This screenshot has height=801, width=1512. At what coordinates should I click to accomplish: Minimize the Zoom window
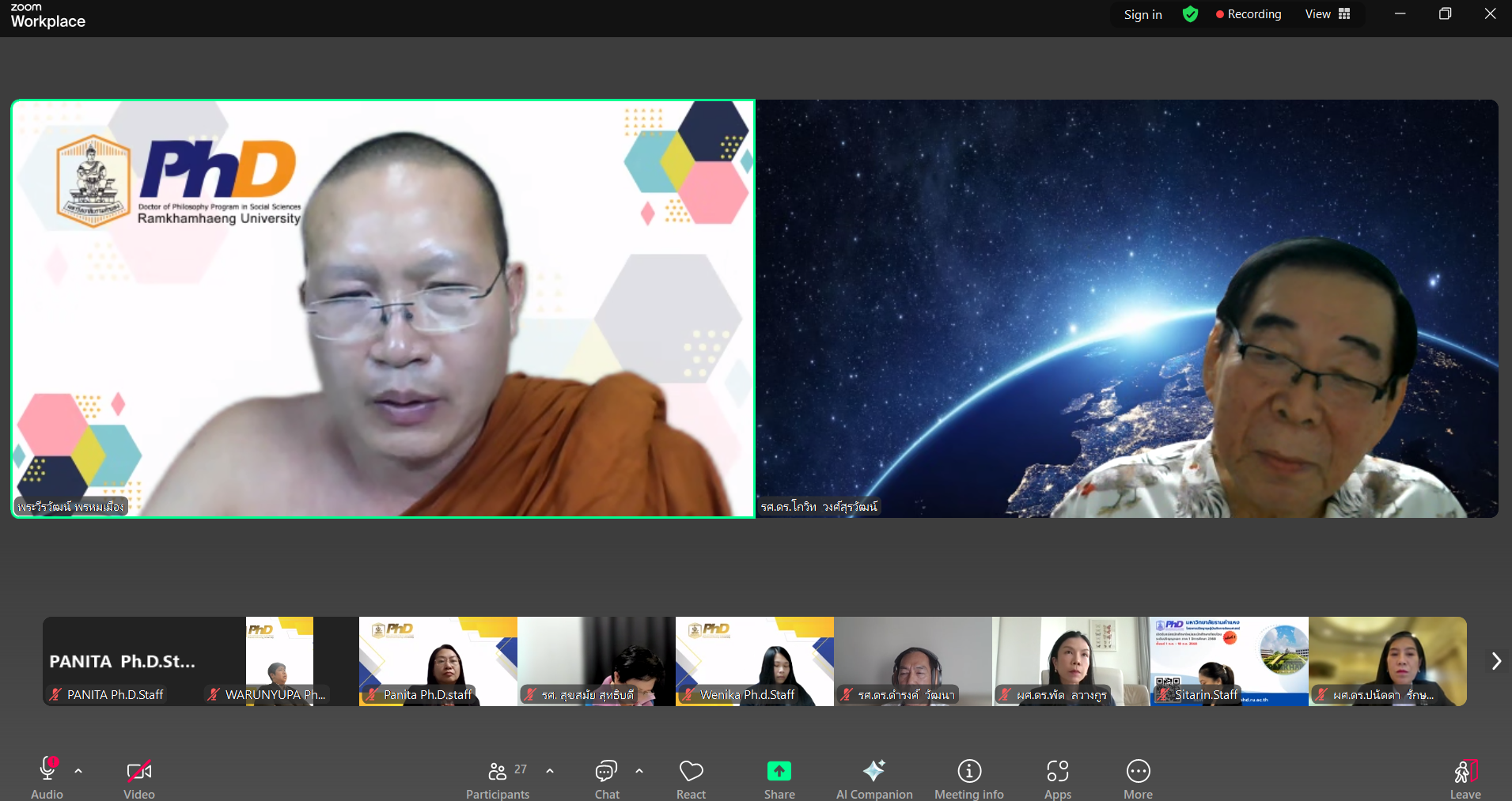click(1400, 14)
